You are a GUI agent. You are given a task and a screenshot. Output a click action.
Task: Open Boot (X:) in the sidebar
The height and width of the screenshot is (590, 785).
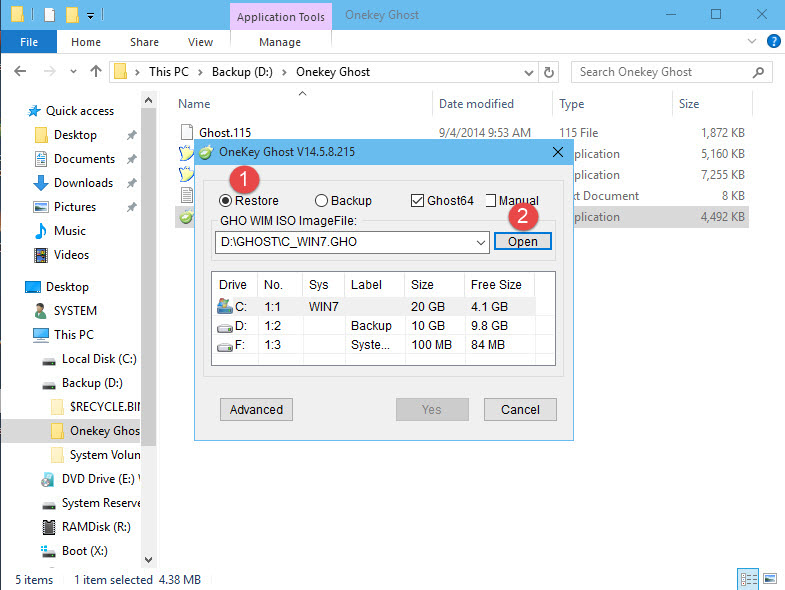click(x=84, y=551)
